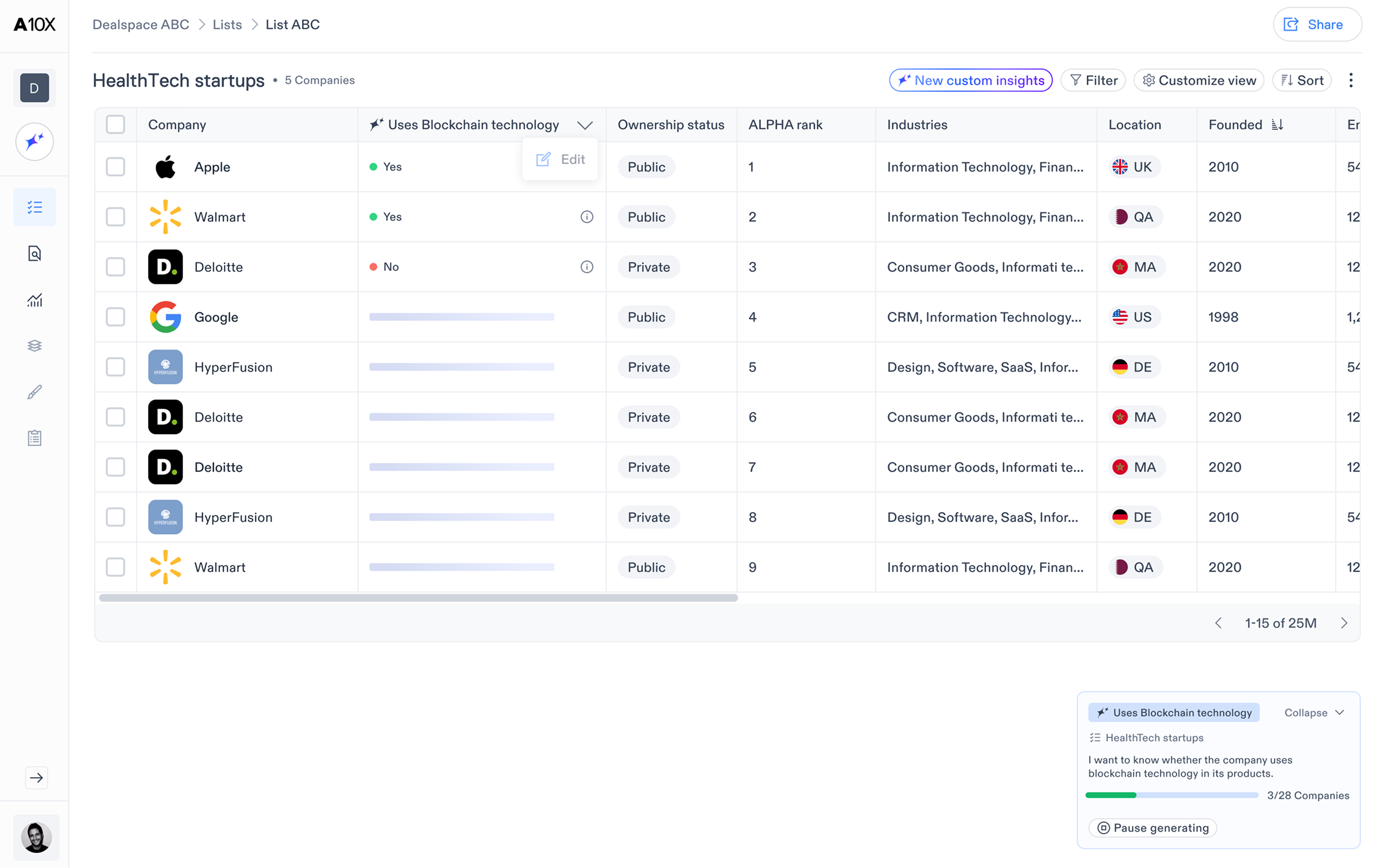
Task: Click the Founded column sort icon
Action: pyautogui.click(x=1277, y=125)
